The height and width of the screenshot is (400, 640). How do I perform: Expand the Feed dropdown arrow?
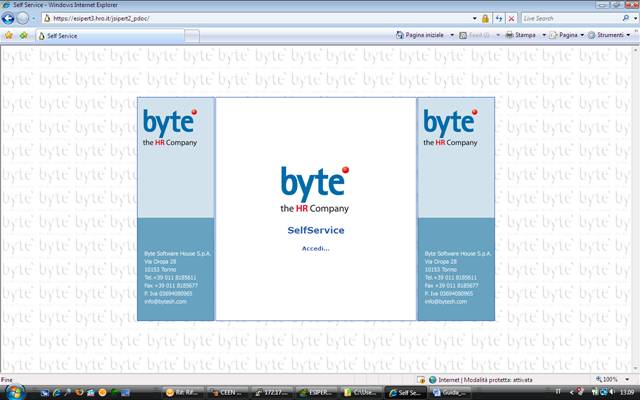(x=498, y=35)
